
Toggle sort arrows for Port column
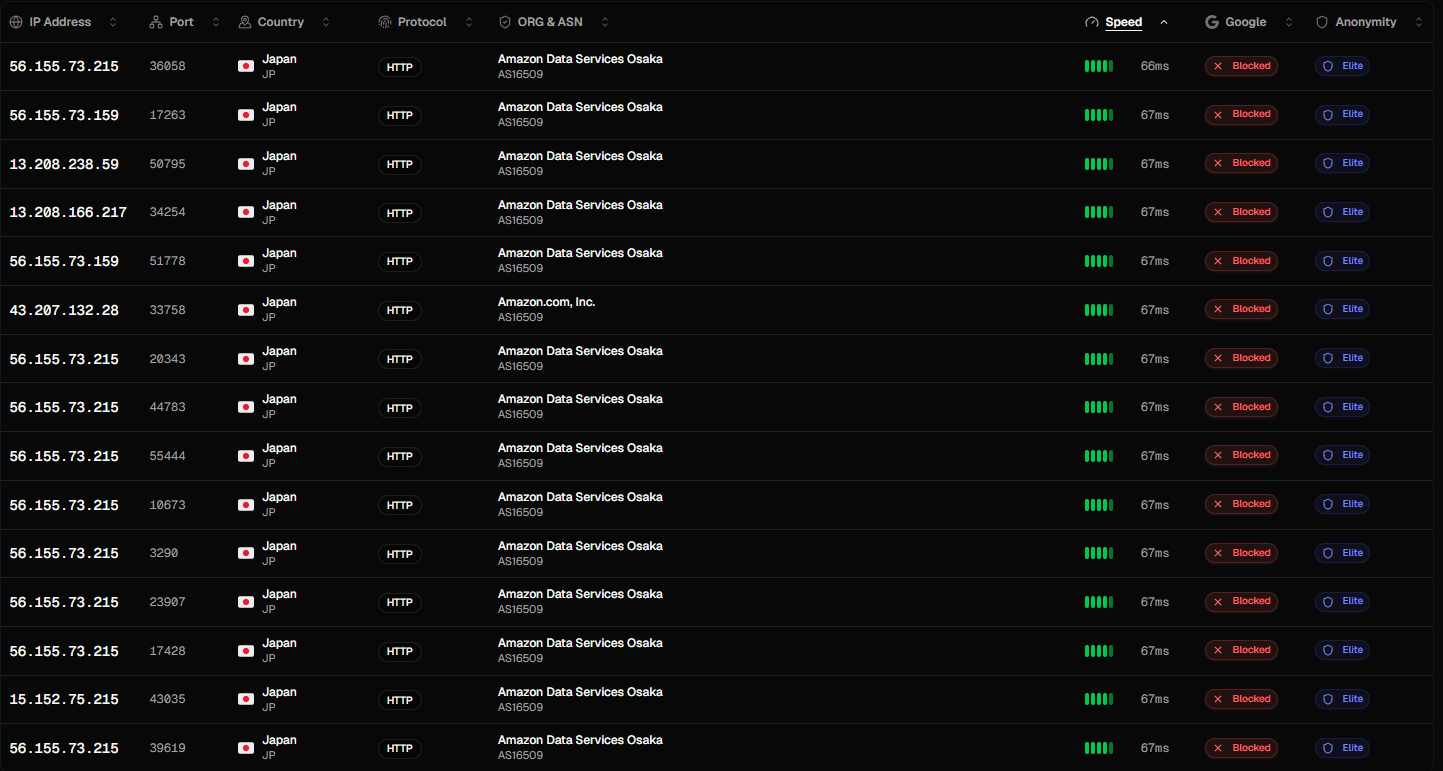tap(216, 22)
